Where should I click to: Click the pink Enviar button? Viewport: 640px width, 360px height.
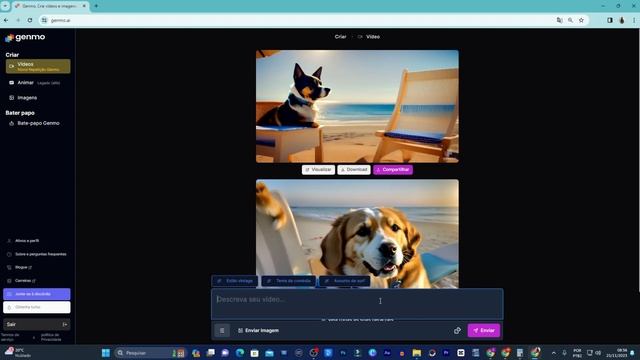point(484,331)
